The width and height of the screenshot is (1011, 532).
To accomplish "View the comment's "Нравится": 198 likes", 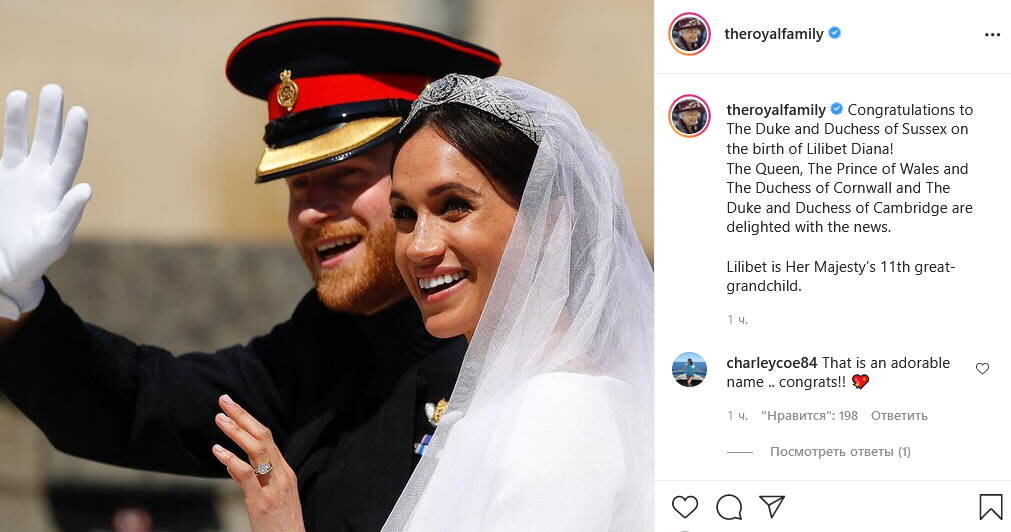I will coord(809,416).
